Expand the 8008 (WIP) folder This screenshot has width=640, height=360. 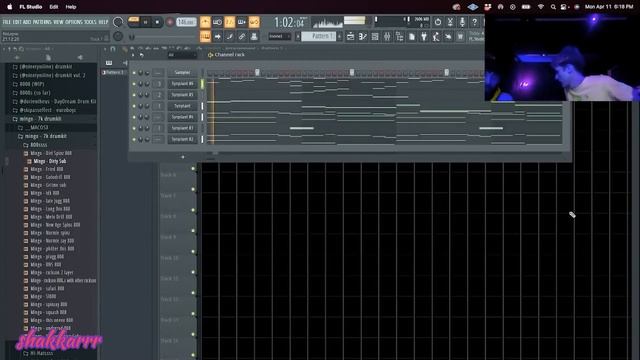28,84
